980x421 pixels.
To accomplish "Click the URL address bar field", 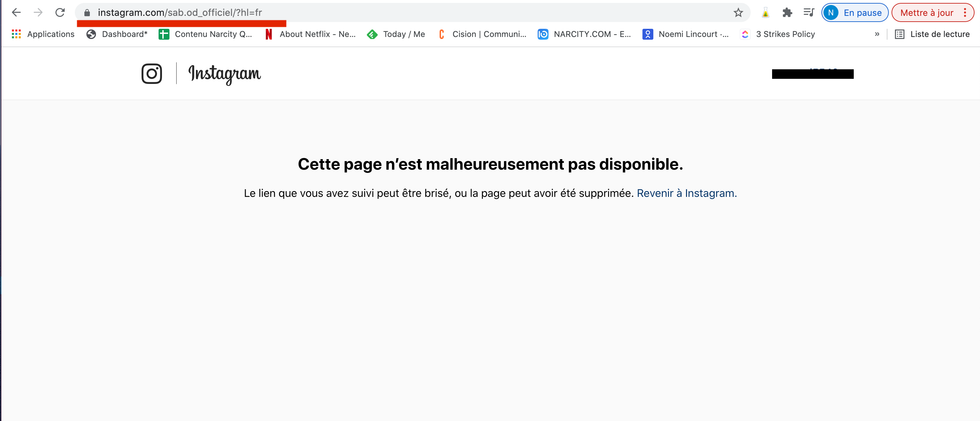I will click(x=400, y=13).
